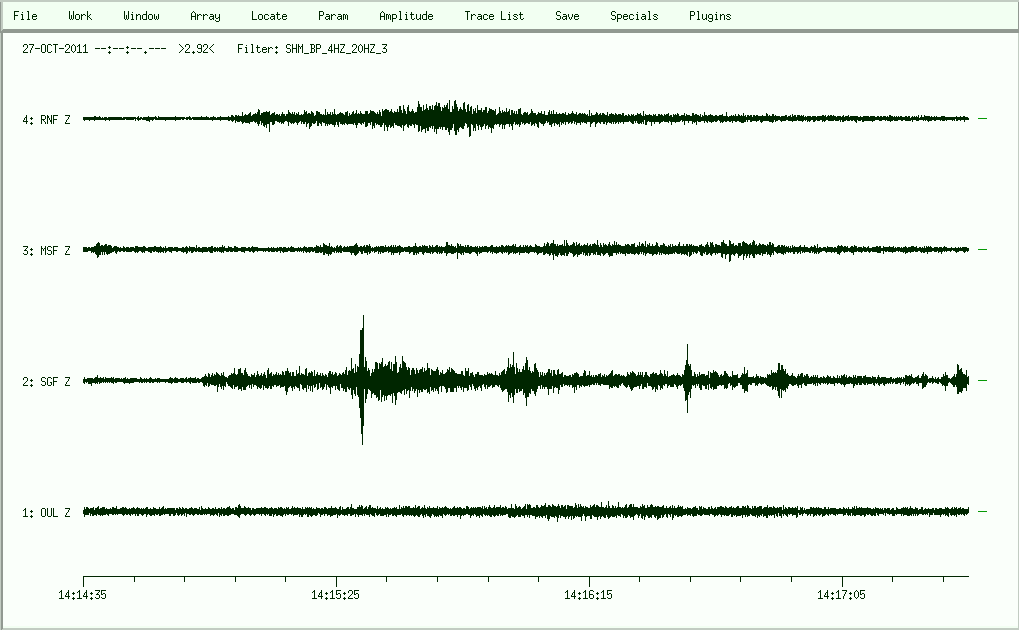Open the File menu
This screenshot has height=630, width=1019.
(25, 16)
